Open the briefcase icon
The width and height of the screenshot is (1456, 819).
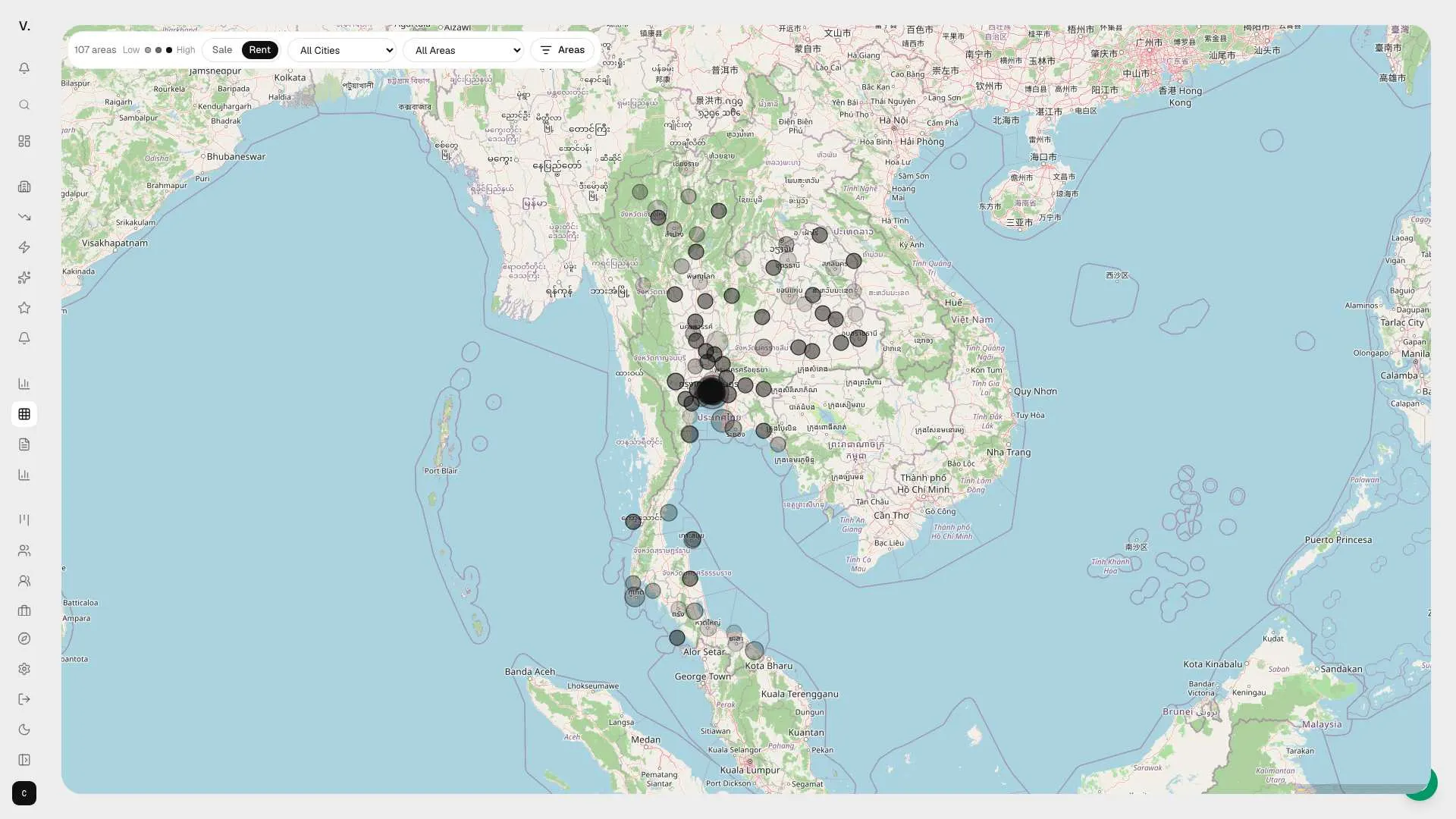[x=24, y=610]
